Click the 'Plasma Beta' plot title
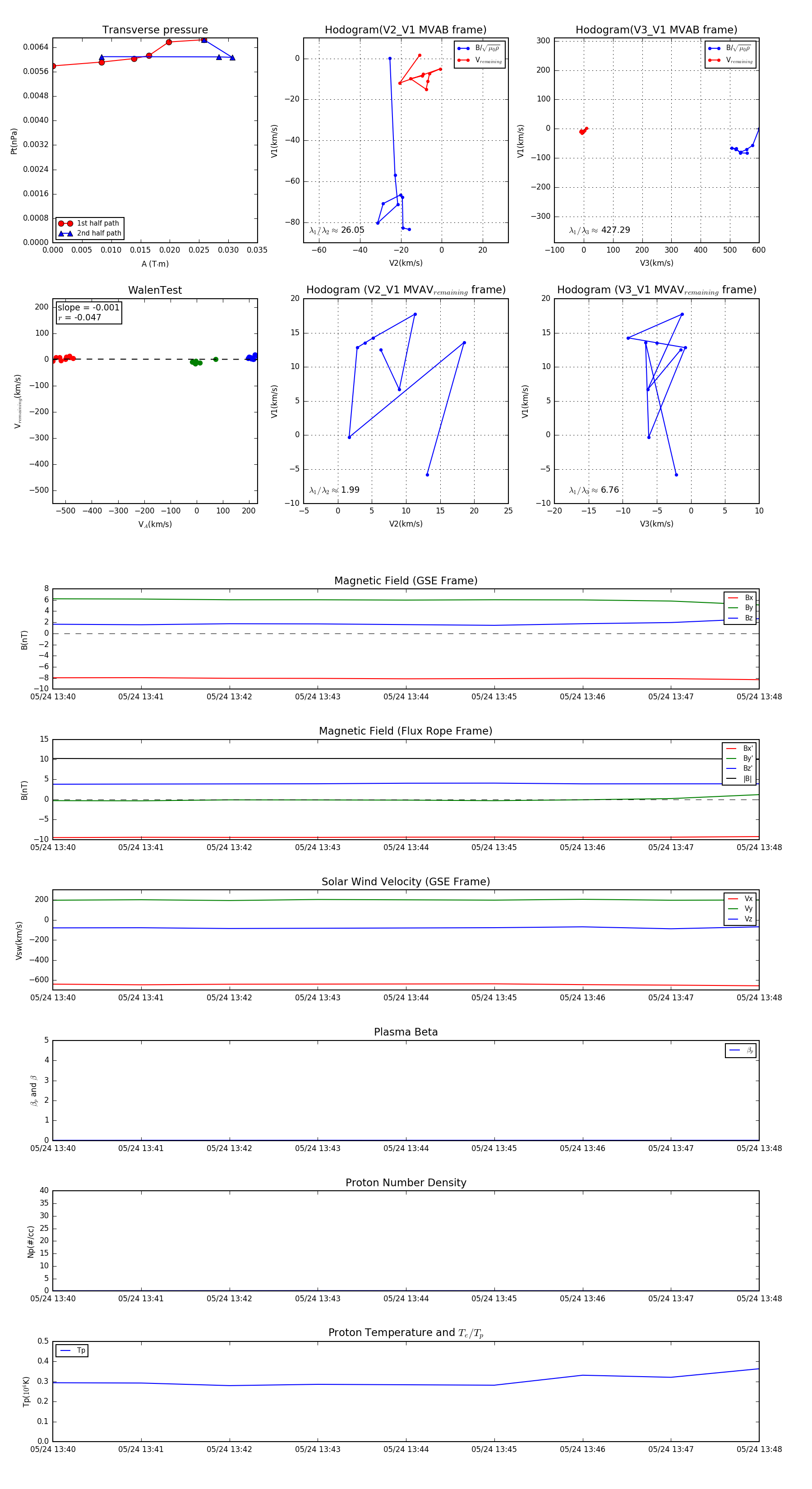812x1489 pixels. pos(406,1032)
